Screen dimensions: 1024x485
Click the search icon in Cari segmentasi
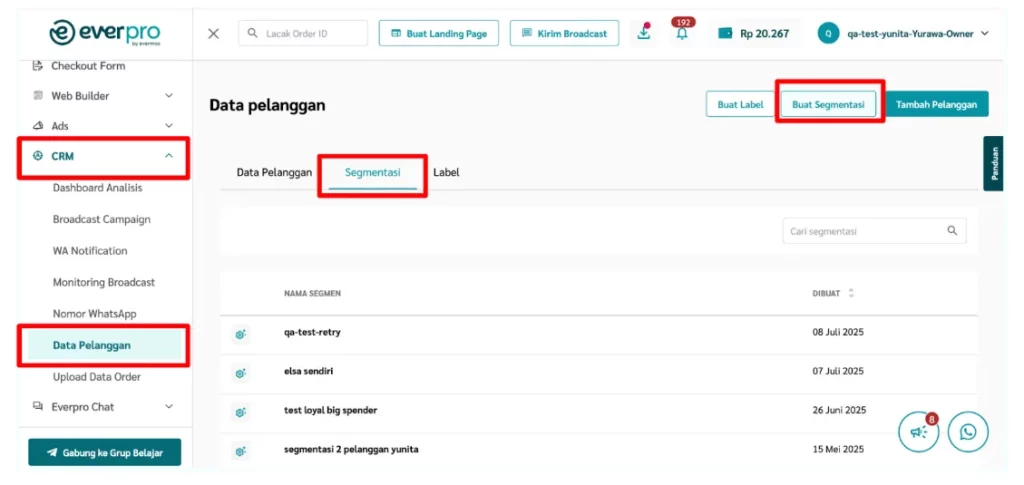click(952, 230)
